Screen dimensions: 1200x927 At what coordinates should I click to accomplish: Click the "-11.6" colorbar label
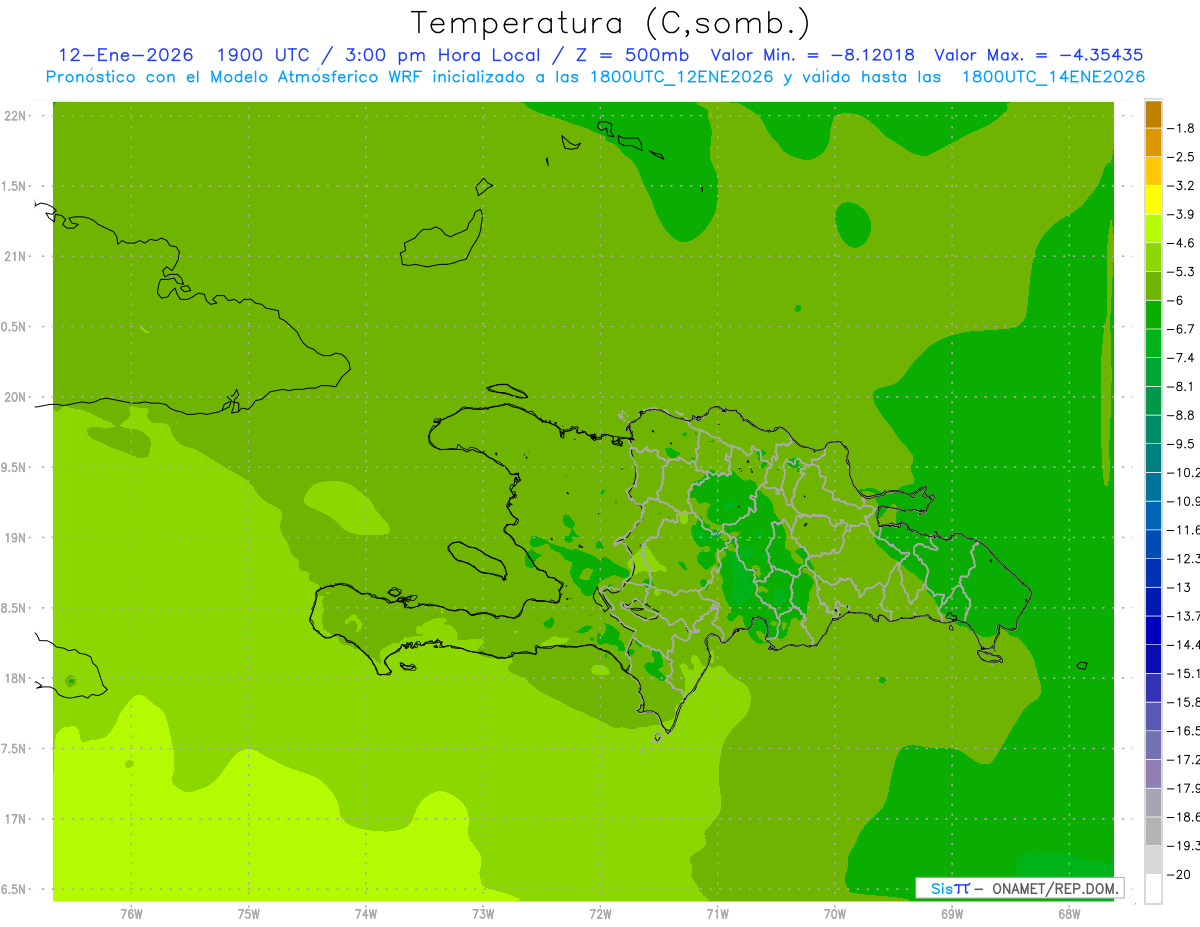click(1183, 529)
